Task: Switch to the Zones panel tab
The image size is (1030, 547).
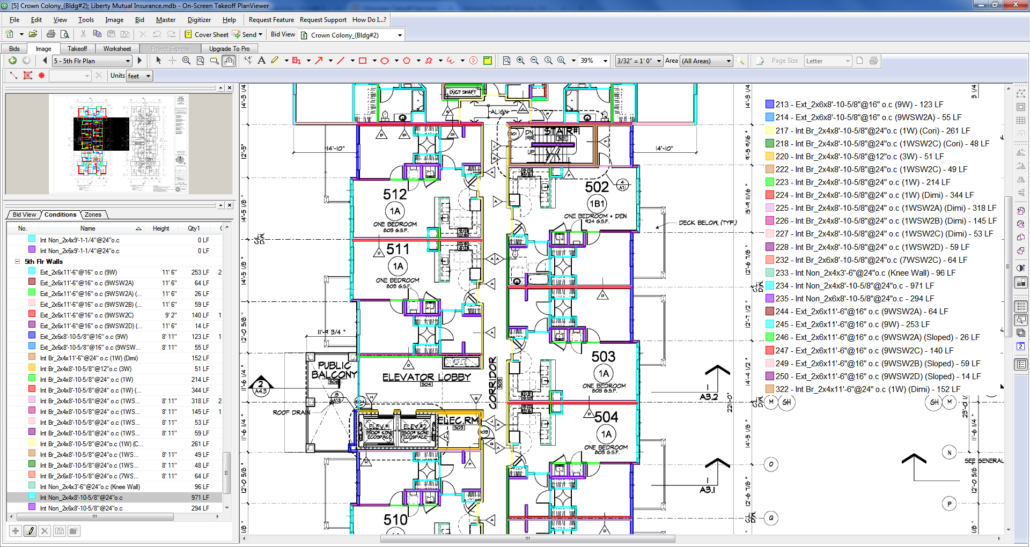Action: coord(92,215)
